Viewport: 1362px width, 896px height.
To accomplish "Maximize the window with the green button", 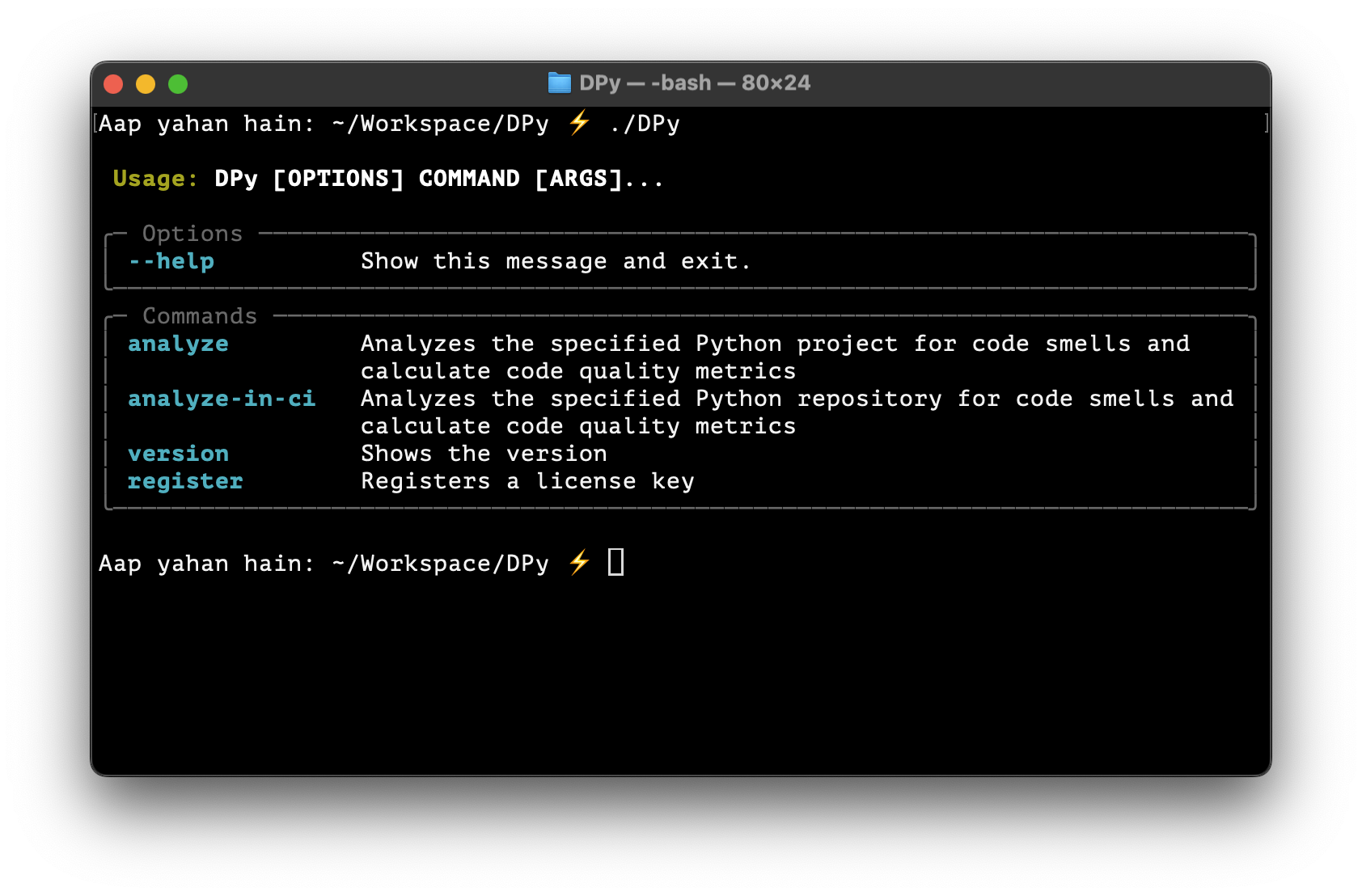I will [178, 84].
